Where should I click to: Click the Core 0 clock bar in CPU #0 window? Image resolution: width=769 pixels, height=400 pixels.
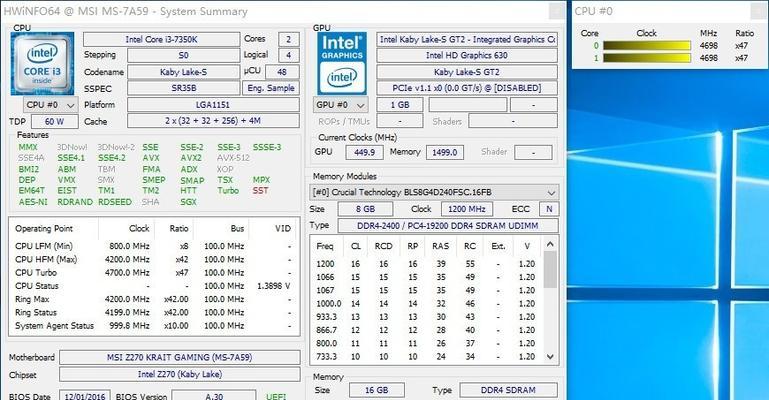pos(647,46)
